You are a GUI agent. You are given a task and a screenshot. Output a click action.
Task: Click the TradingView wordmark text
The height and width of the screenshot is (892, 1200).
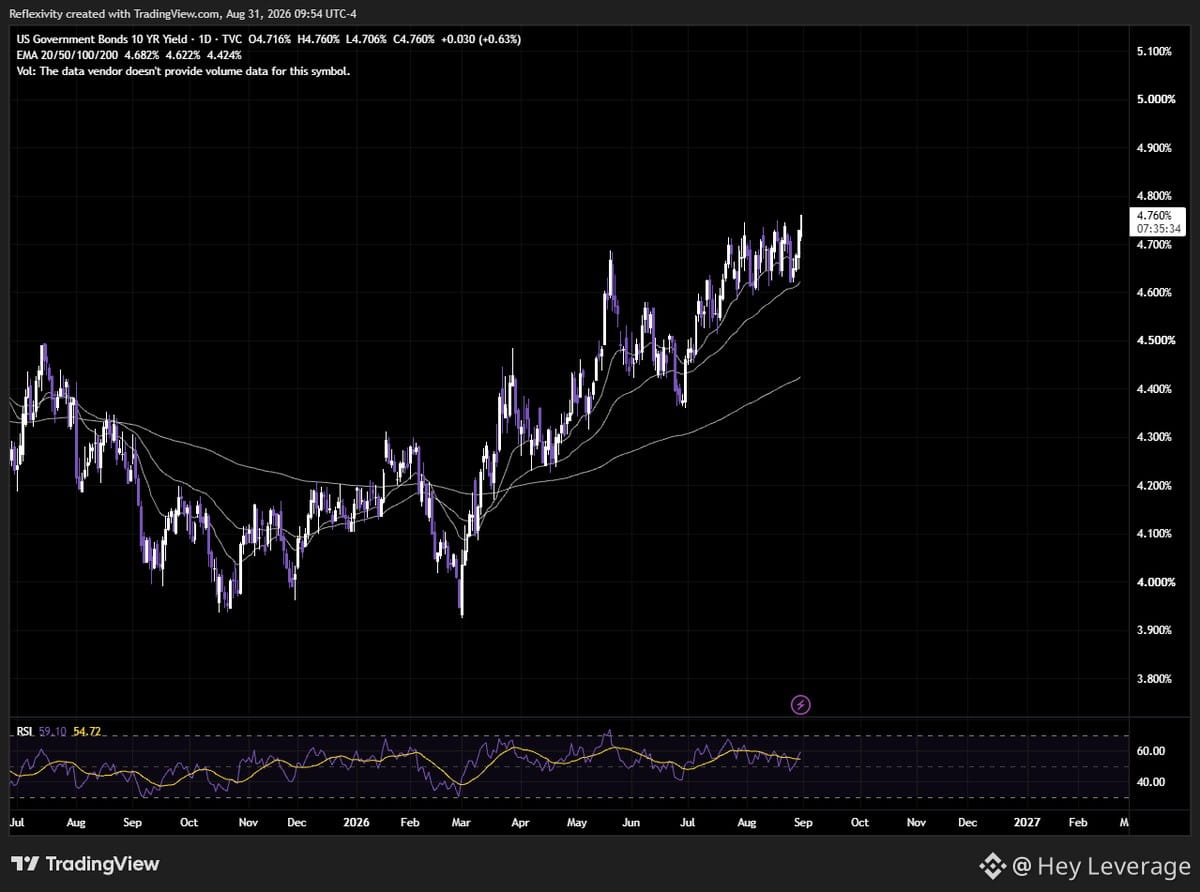[x=103, y=864]
